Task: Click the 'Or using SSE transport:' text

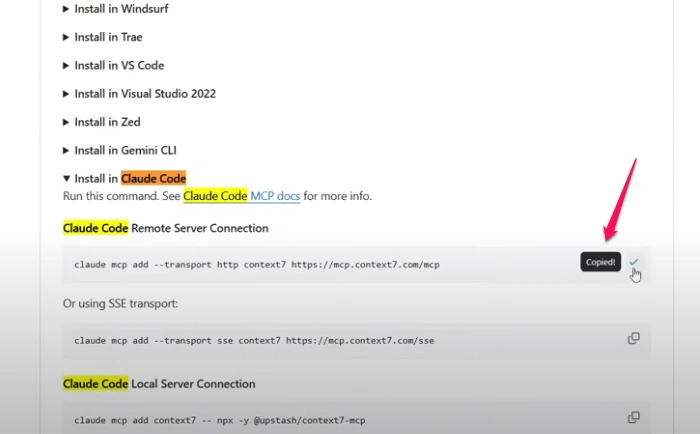Action: [x=120, y=304]
